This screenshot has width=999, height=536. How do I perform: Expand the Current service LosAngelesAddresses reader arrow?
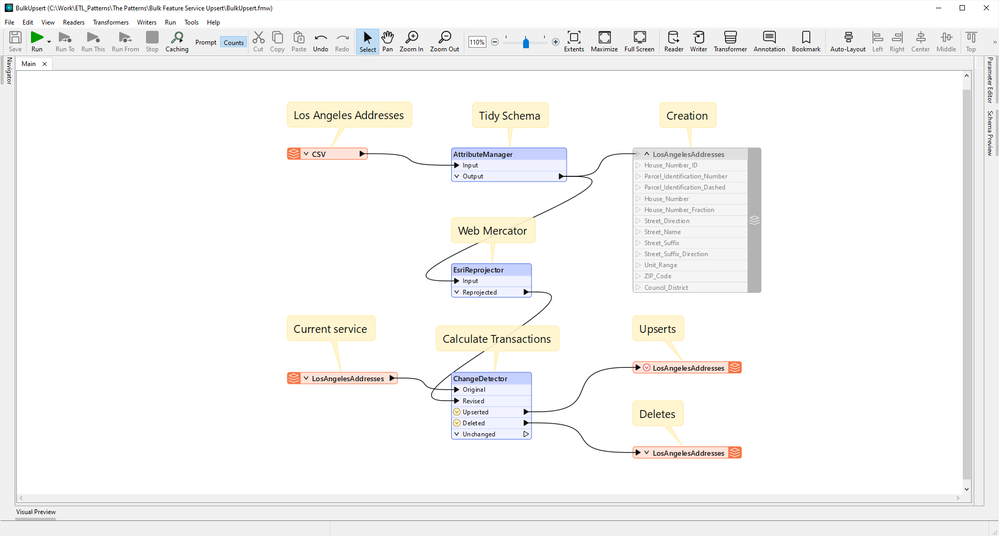tap(306, 379)
